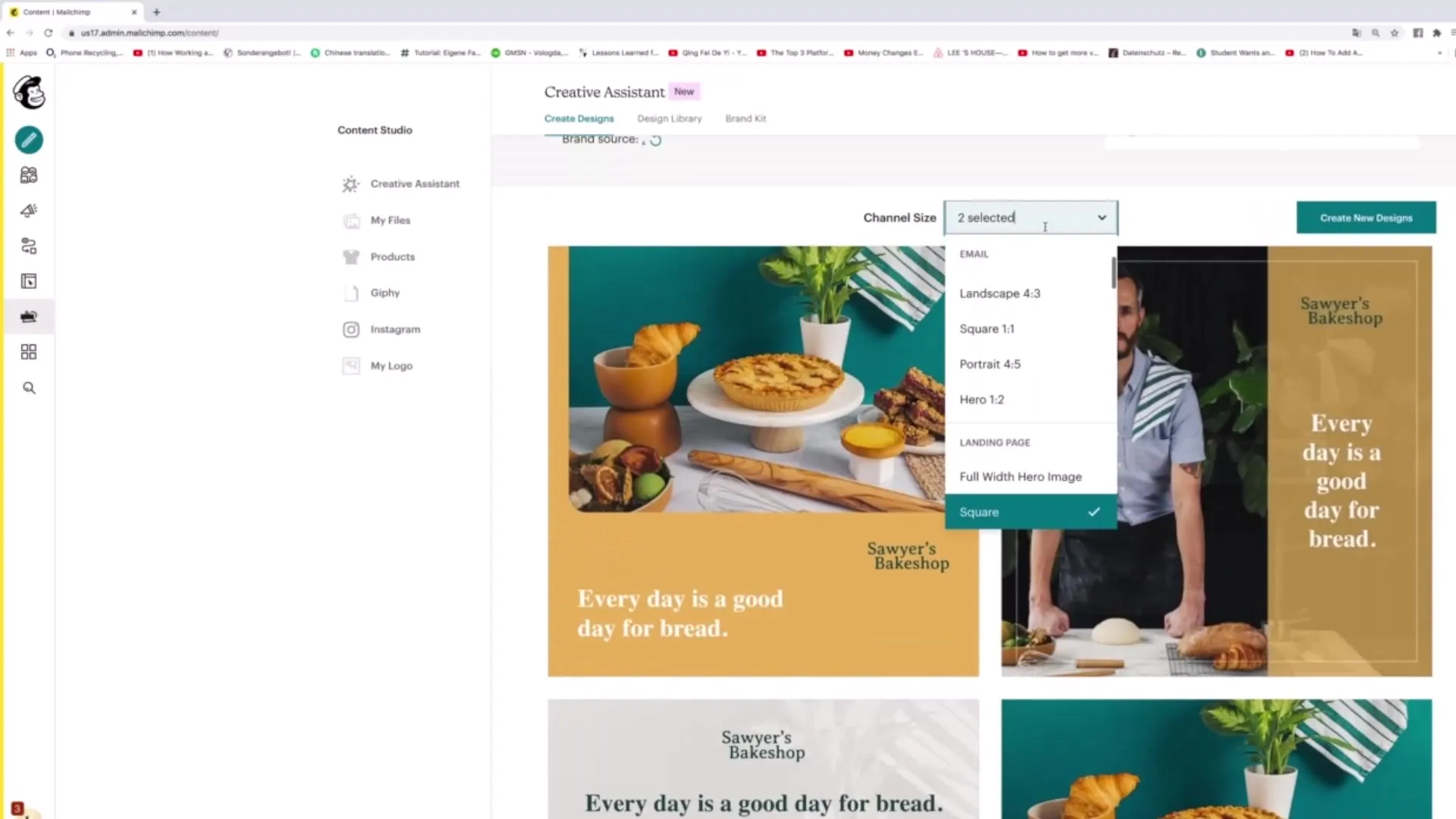The image size is (1456, 819).
Task: Switch to Design Library tab
Action: pyautogui.click(x=669, y=118)
